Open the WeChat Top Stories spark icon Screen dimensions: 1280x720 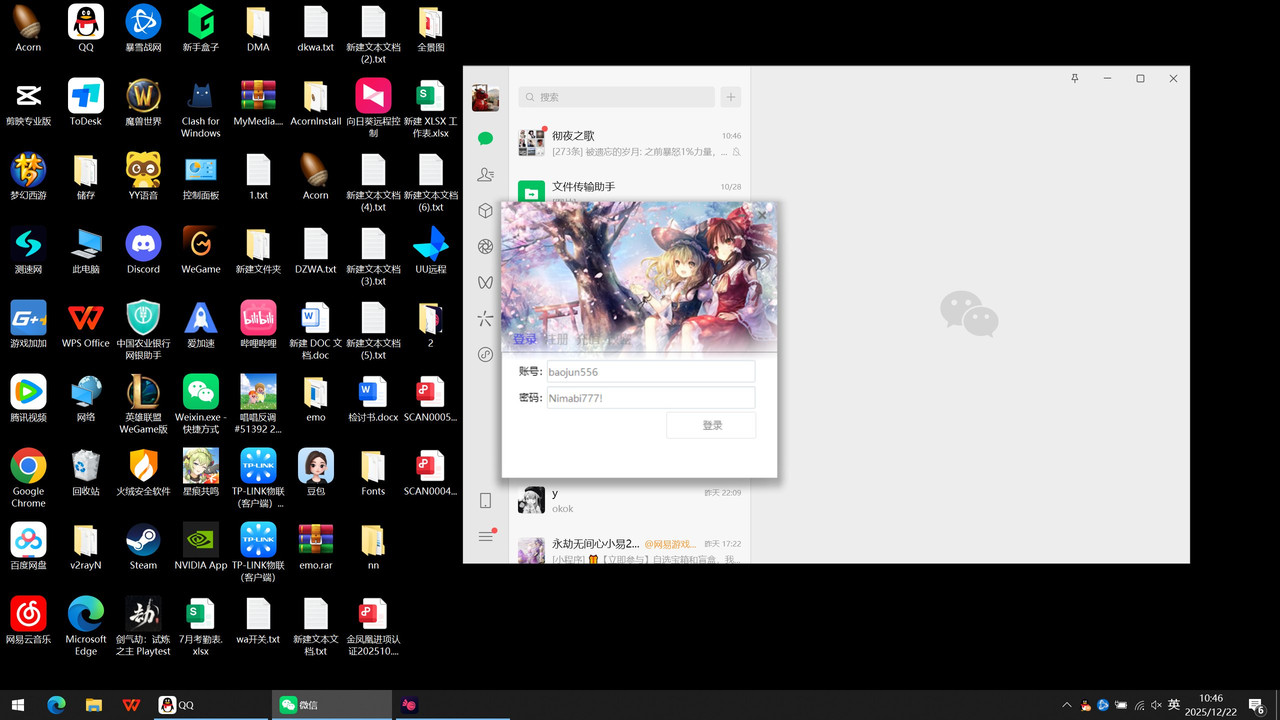click(x=485, y=319)
